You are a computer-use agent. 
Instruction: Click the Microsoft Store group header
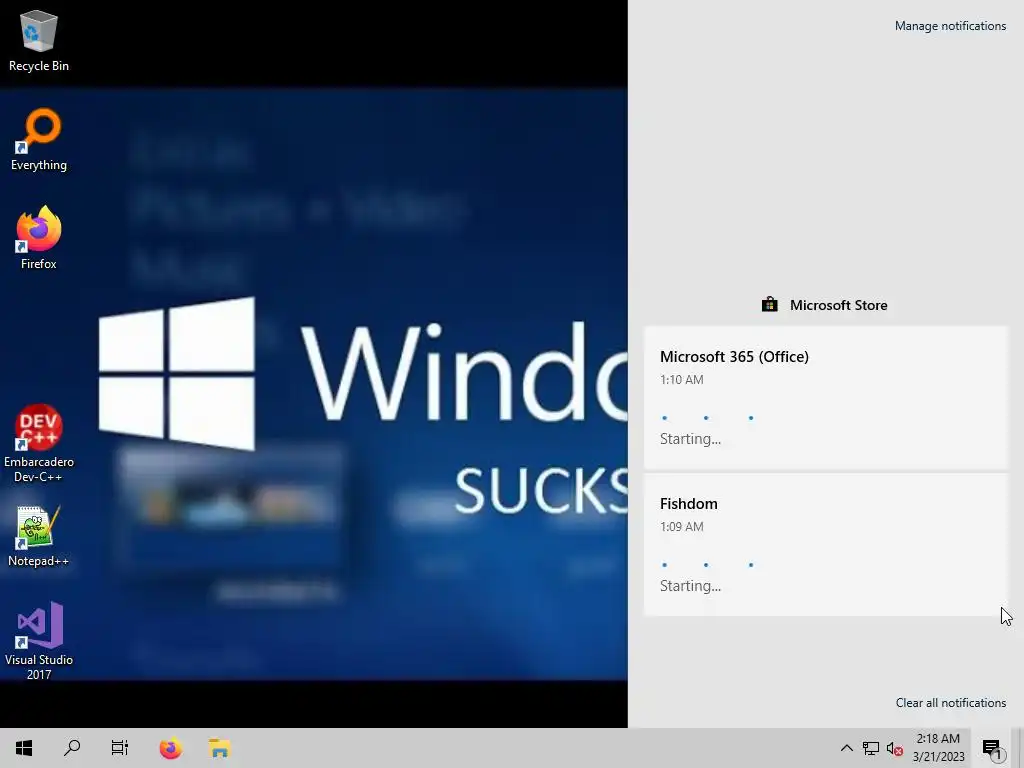(x=825, y=305)
